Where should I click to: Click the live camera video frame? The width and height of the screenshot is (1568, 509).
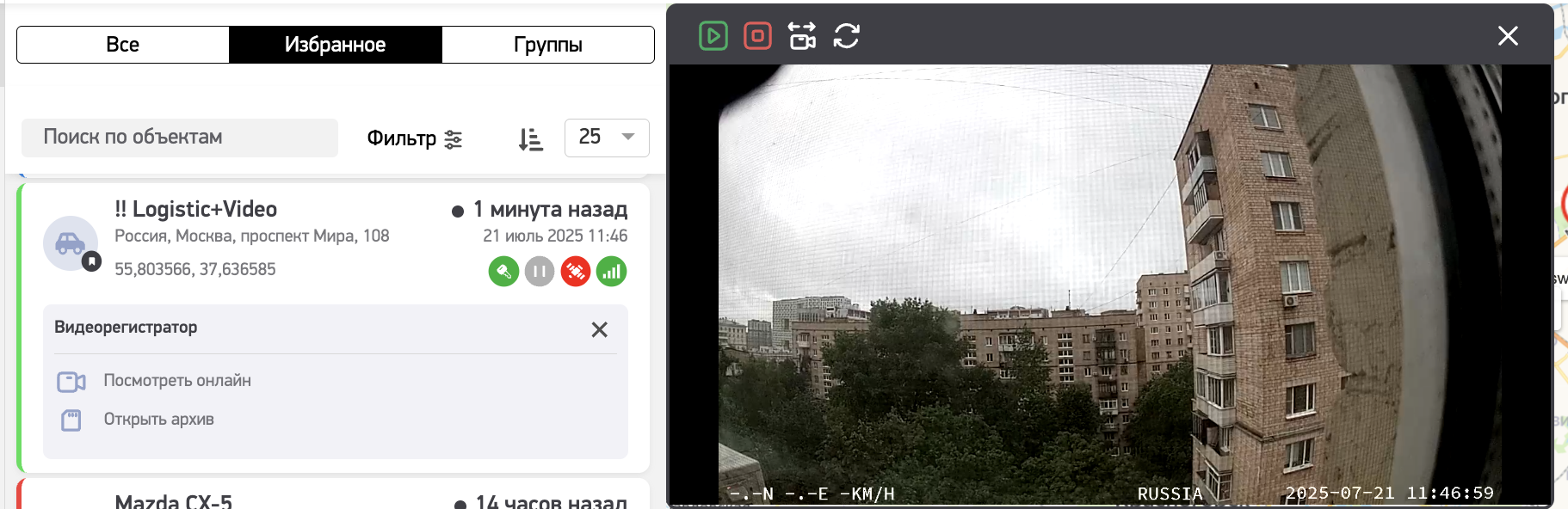coord(1110,284)
